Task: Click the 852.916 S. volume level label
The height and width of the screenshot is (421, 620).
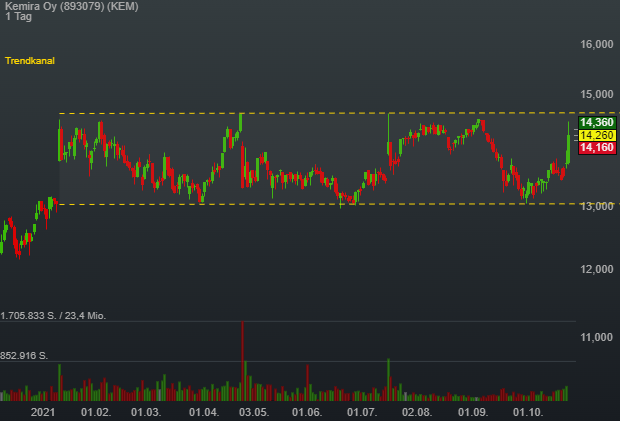Action: pos(24,356)
